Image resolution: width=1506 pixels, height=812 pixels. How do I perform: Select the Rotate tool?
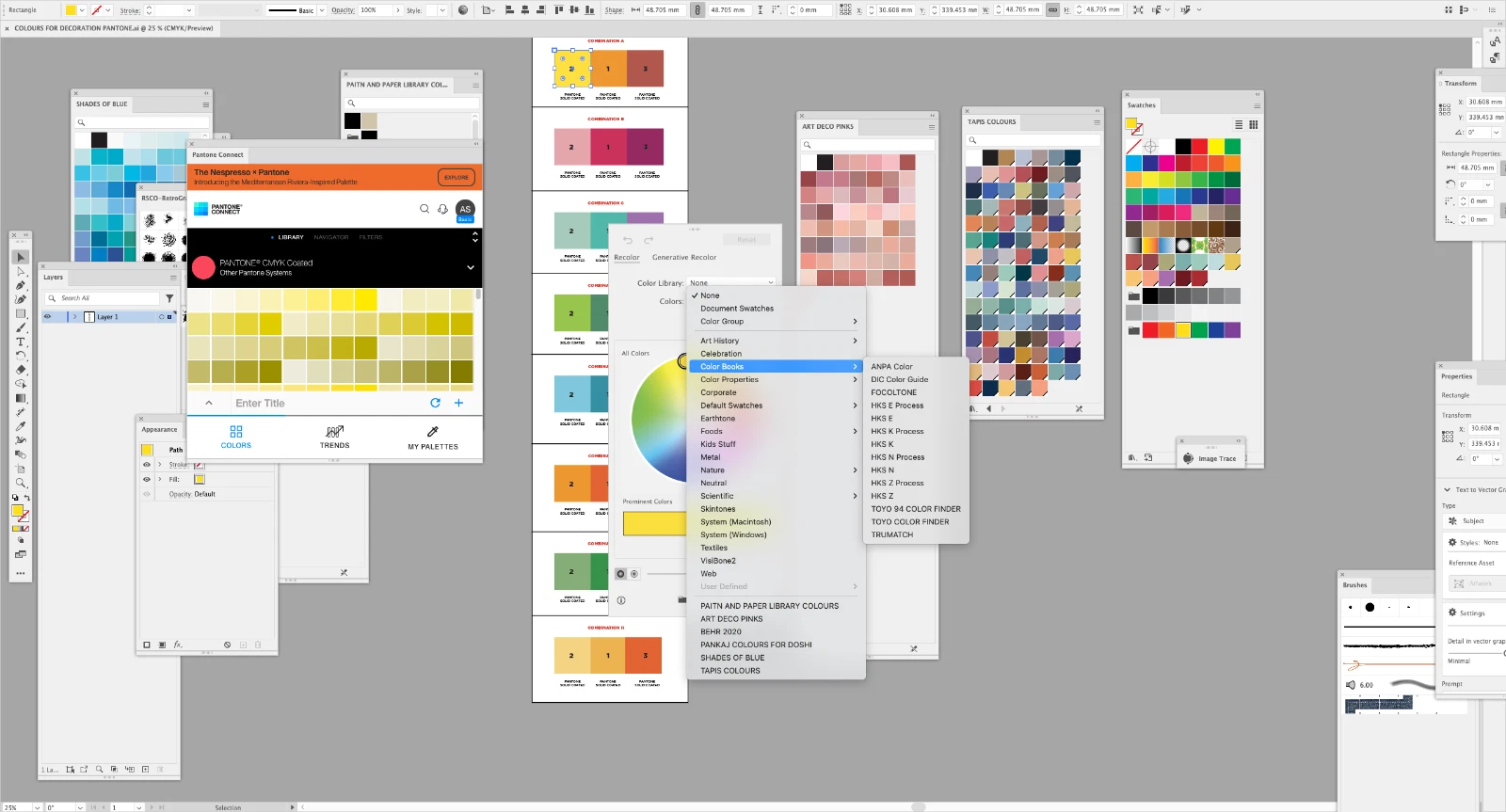tap(21, 356)
